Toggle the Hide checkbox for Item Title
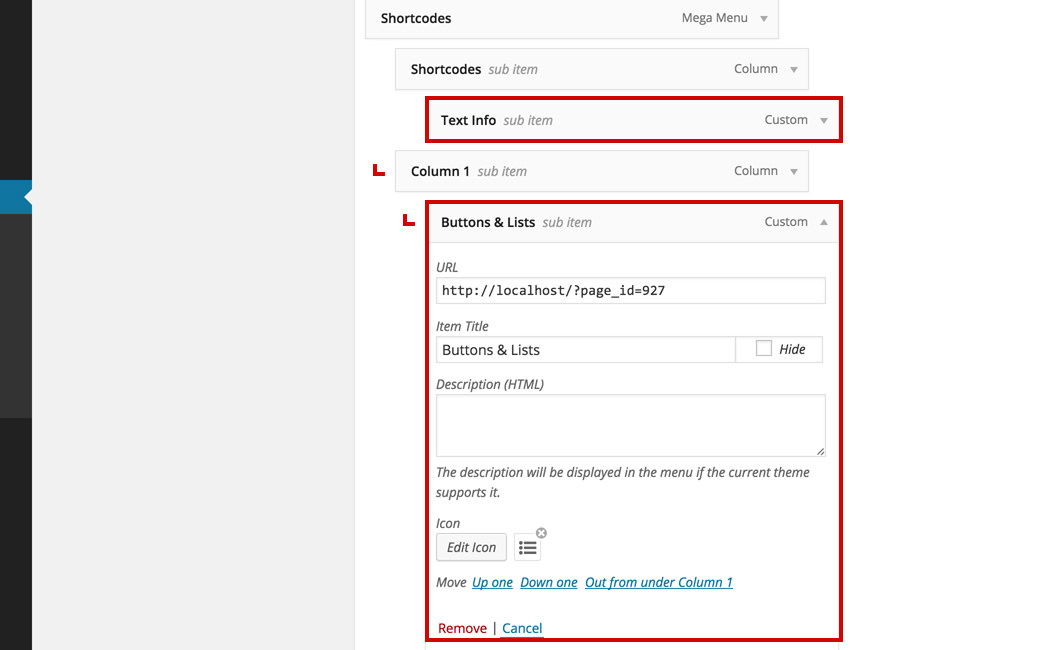Viewport: 1037px width, 650px height. tap(763, 348)
